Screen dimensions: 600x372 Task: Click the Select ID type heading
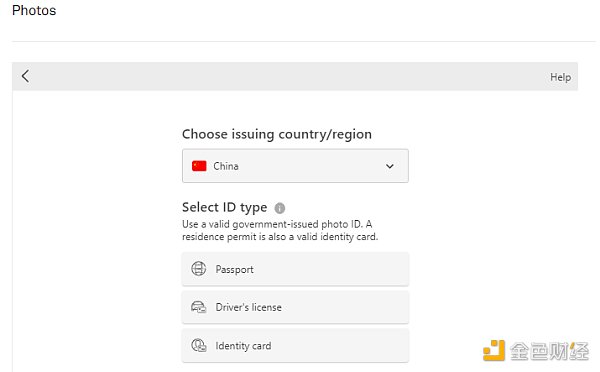click(225, 207)
